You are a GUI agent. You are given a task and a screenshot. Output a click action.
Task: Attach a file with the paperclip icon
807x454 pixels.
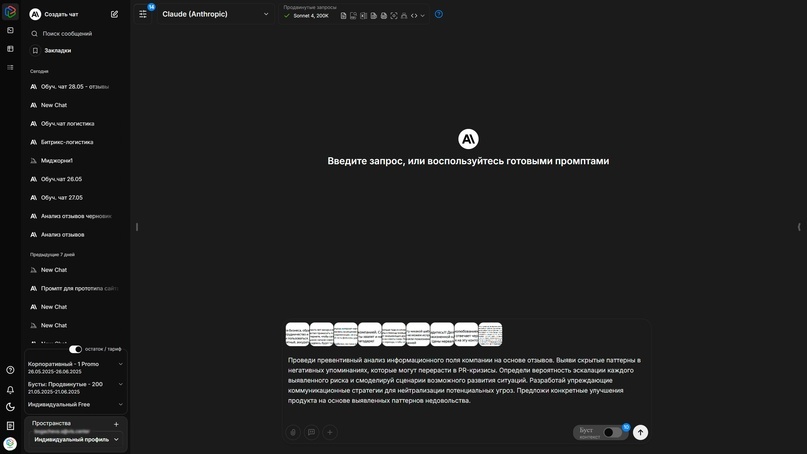click(x=293, y=432)
